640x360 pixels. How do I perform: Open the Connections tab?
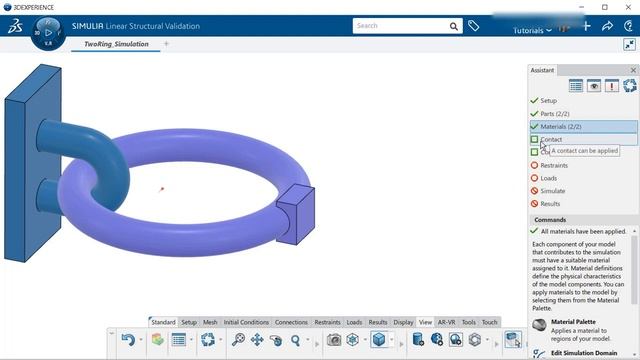tap(291, 322)
